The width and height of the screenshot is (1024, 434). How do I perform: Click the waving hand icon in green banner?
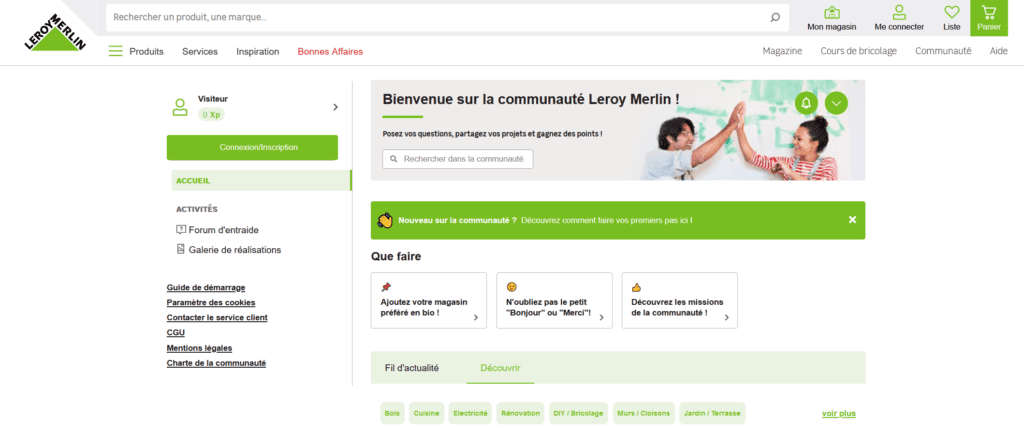click(385, 220)
